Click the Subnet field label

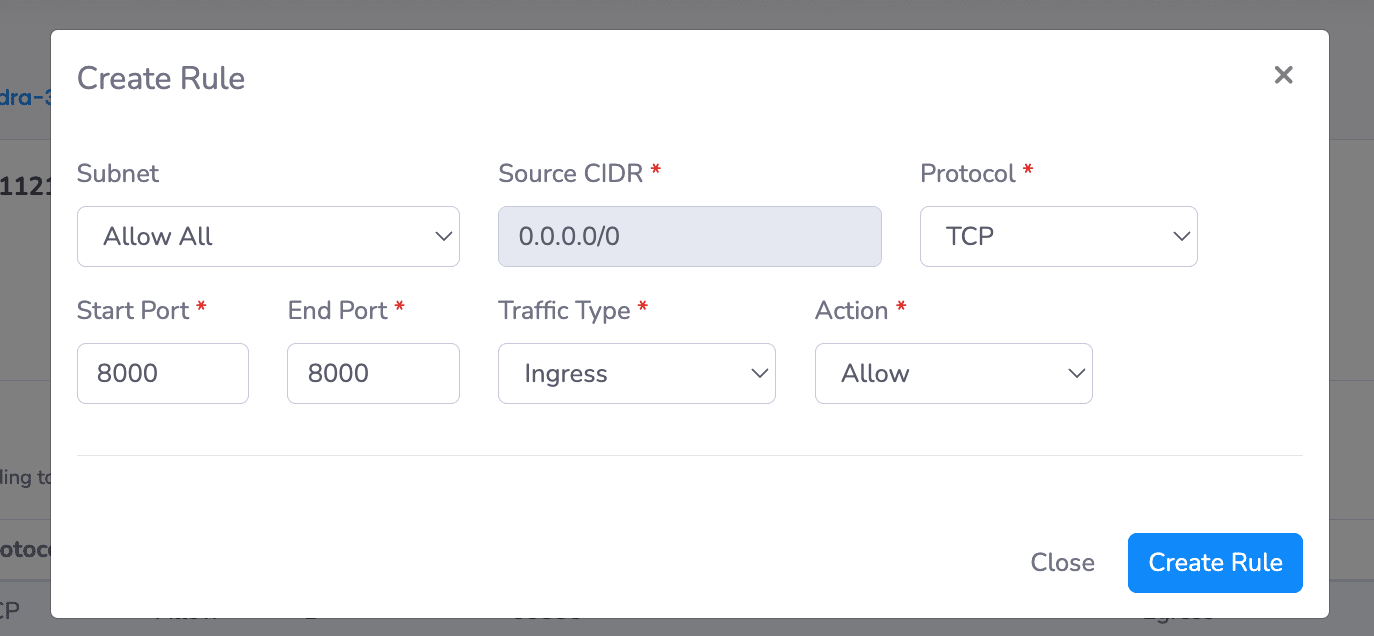[118, 173]
